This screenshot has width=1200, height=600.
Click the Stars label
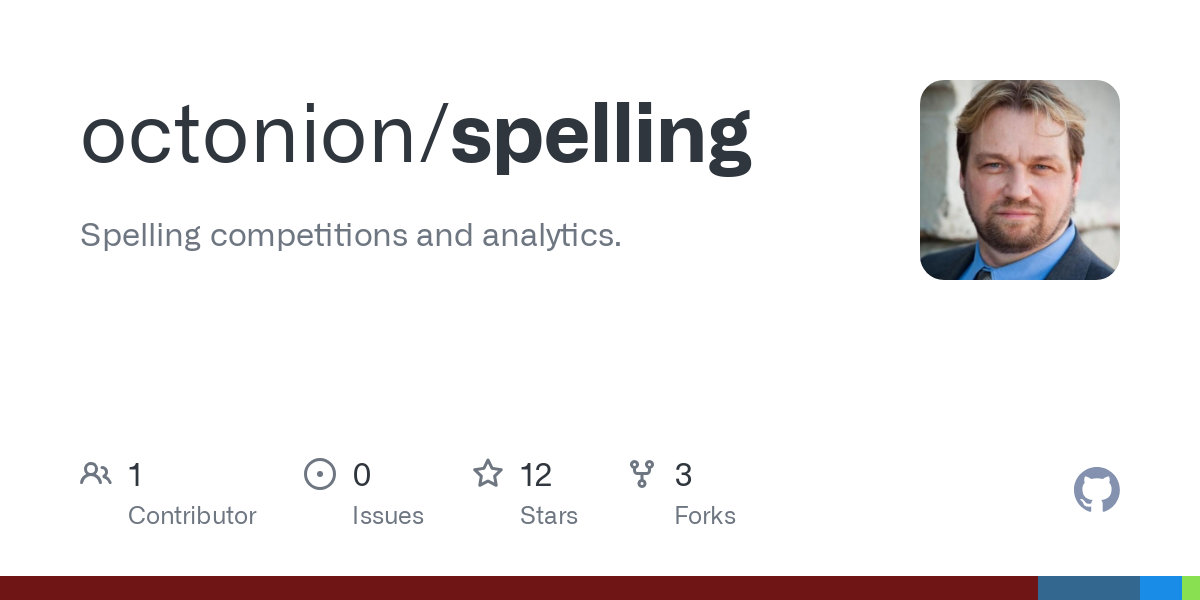pos(549,516)
